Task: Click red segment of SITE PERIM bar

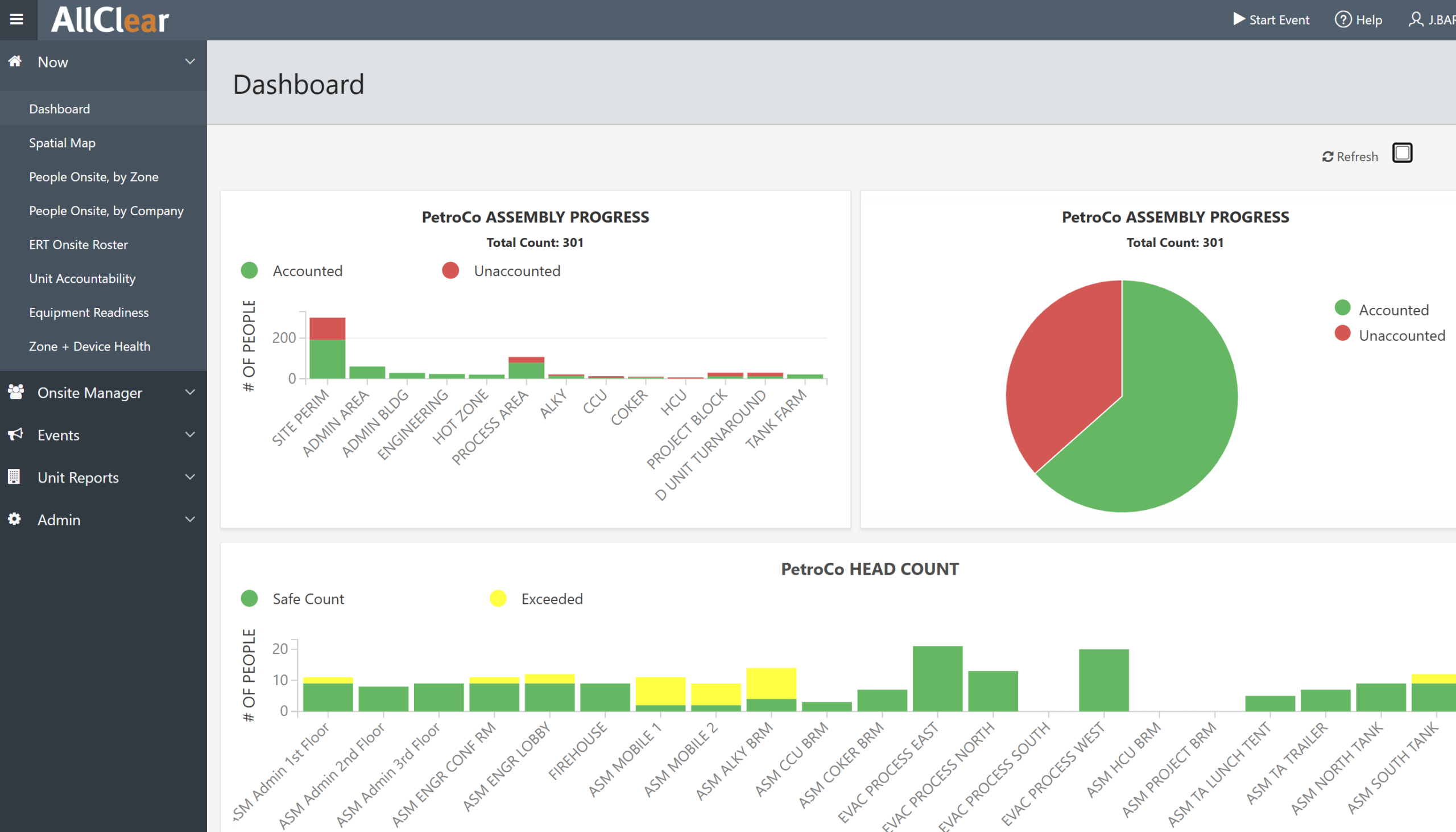Action: [x=327, y=328]
